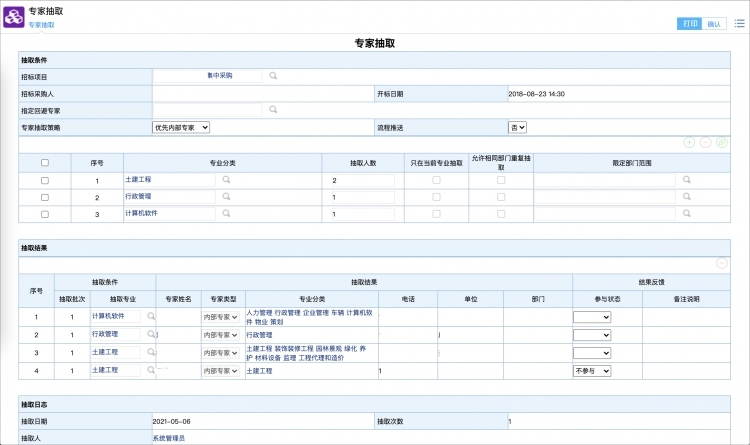Screen dimensions: 750x445
Task: Check the select-all checkbox in conditions header
Action: tap(44, 162)
